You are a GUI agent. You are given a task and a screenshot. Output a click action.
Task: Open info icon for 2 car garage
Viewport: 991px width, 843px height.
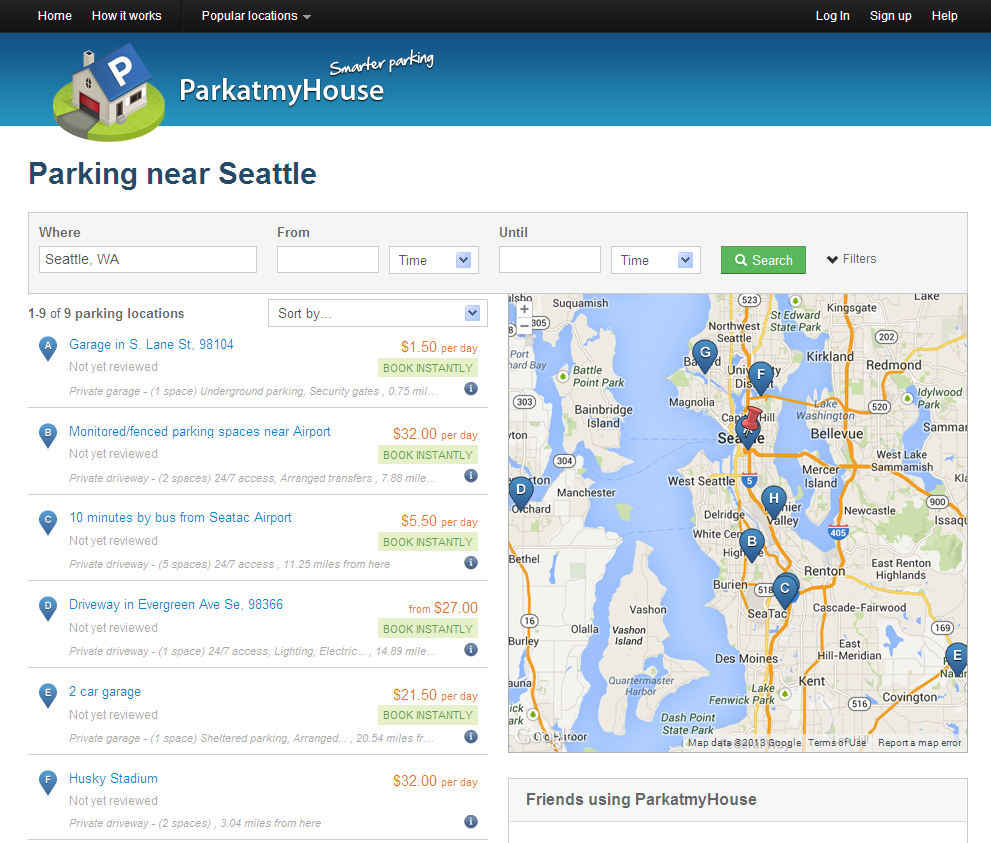tap(471, 736)
